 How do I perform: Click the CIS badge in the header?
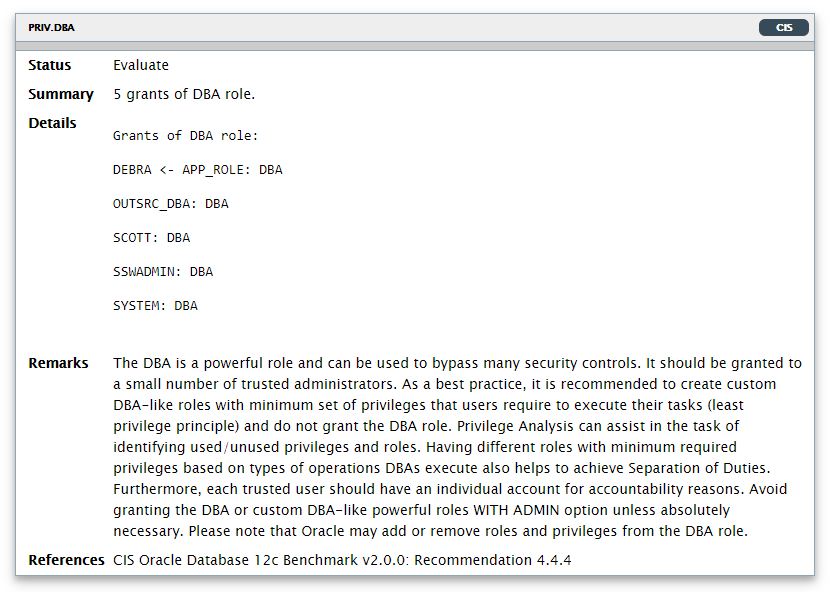tap(783, 27)
